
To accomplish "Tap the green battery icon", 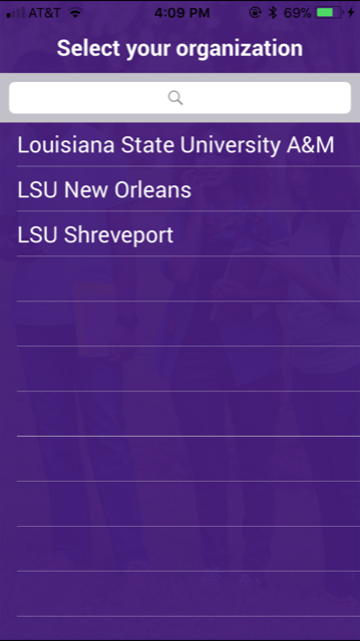I will tap(329, 13).
